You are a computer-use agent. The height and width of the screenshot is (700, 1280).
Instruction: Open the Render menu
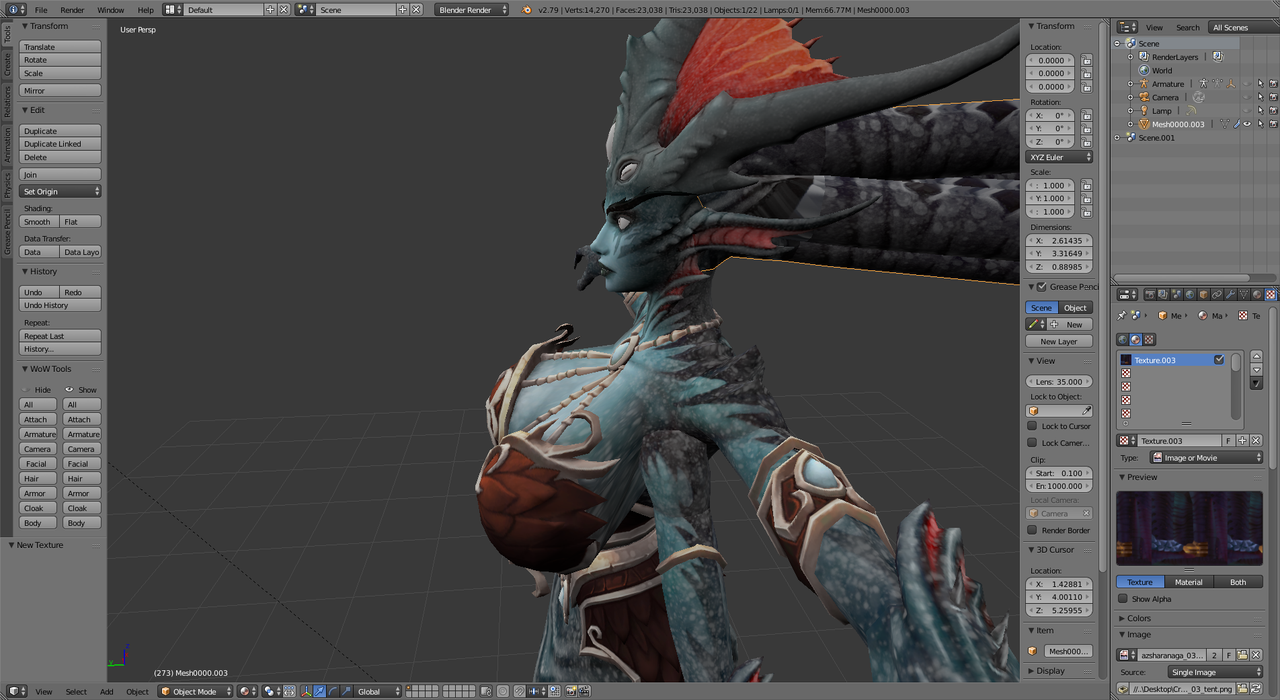72,10
